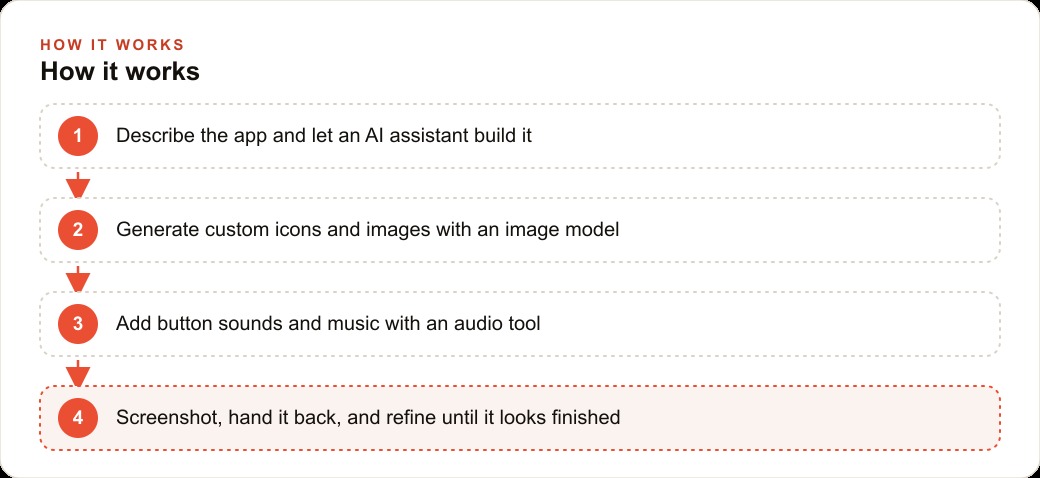Click the arrow pointing to step 4

(78, 373)
